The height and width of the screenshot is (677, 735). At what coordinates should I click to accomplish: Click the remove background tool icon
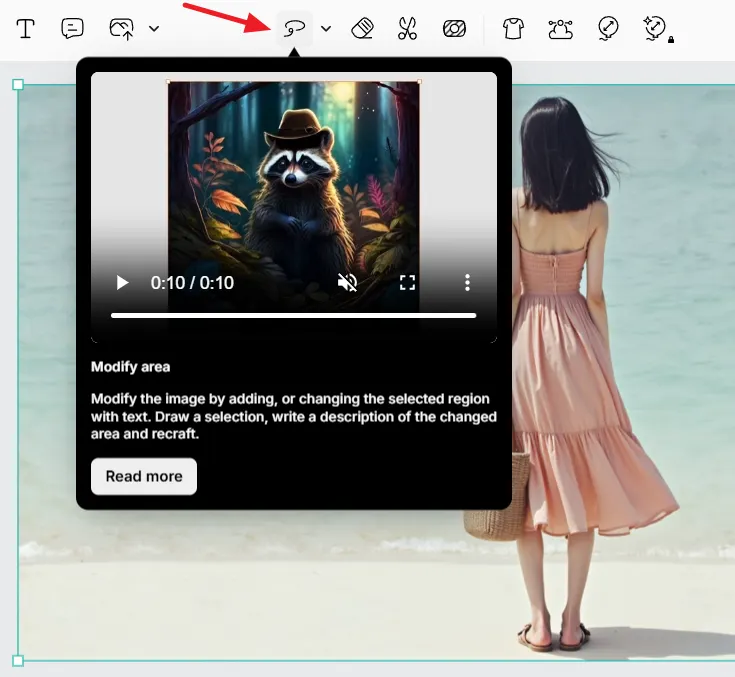pyautogui.click(x=454, y=28)
